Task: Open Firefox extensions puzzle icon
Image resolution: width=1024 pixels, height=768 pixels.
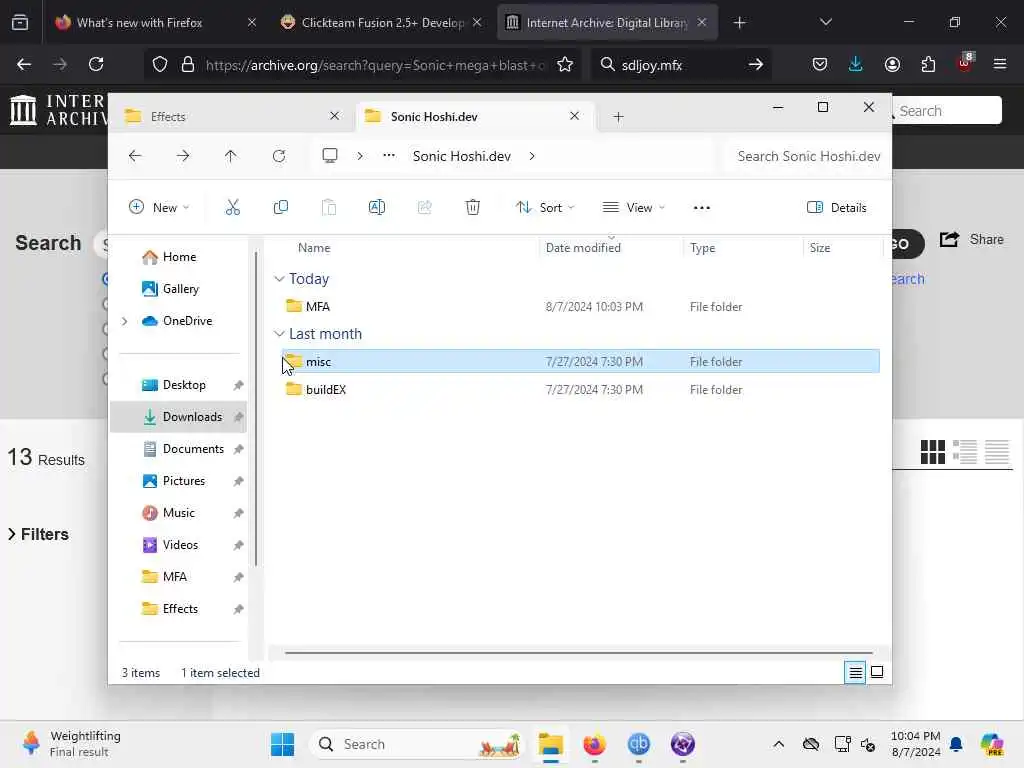Action: (928, 64)
